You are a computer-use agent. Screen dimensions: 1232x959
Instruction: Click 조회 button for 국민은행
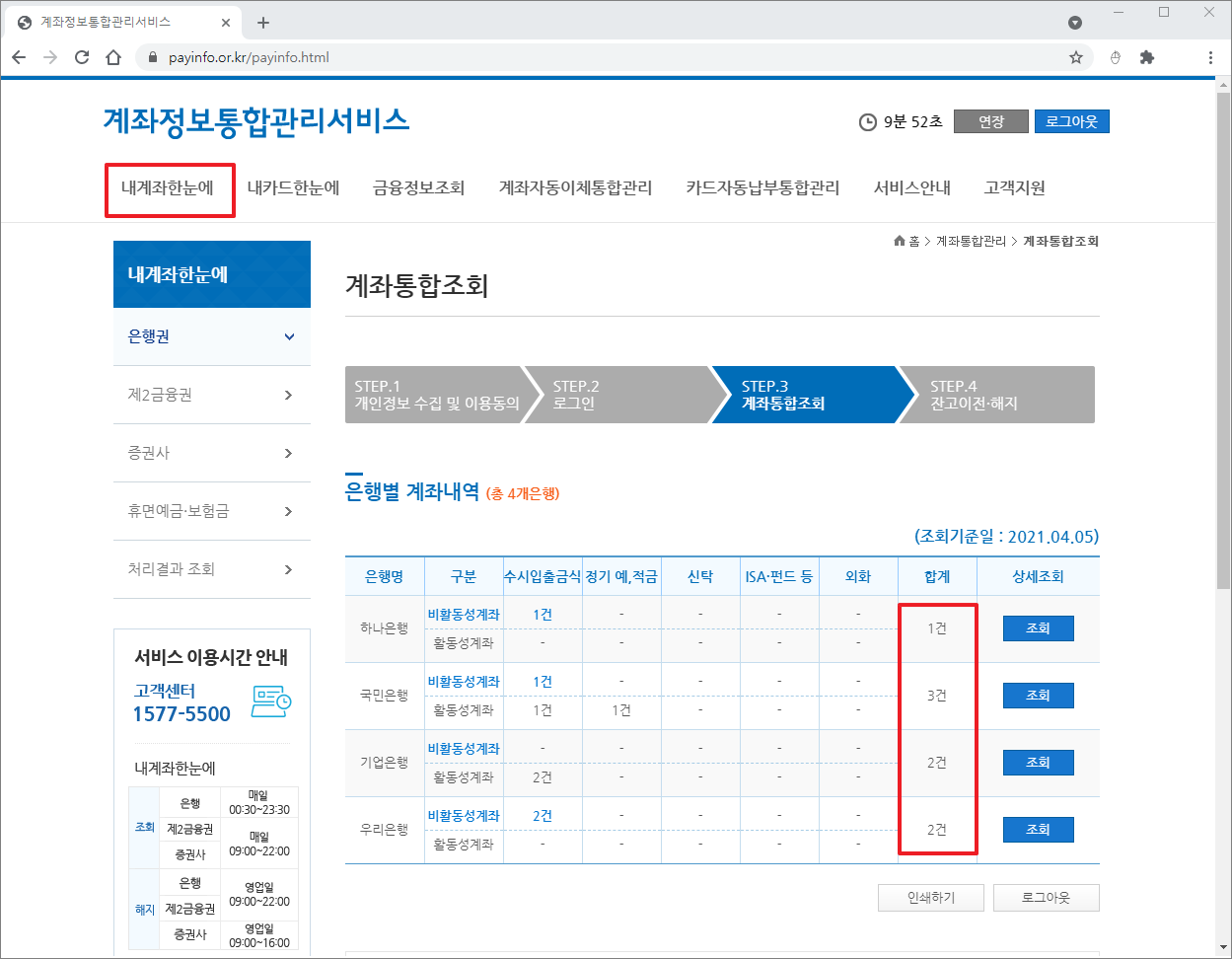click(1038, 696)
